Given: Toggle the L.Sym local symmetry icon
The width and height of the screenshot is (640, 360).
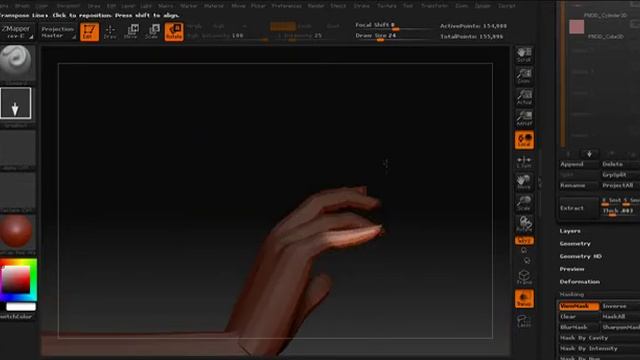Looking at the screenshot, I should [x=524, y=162].
